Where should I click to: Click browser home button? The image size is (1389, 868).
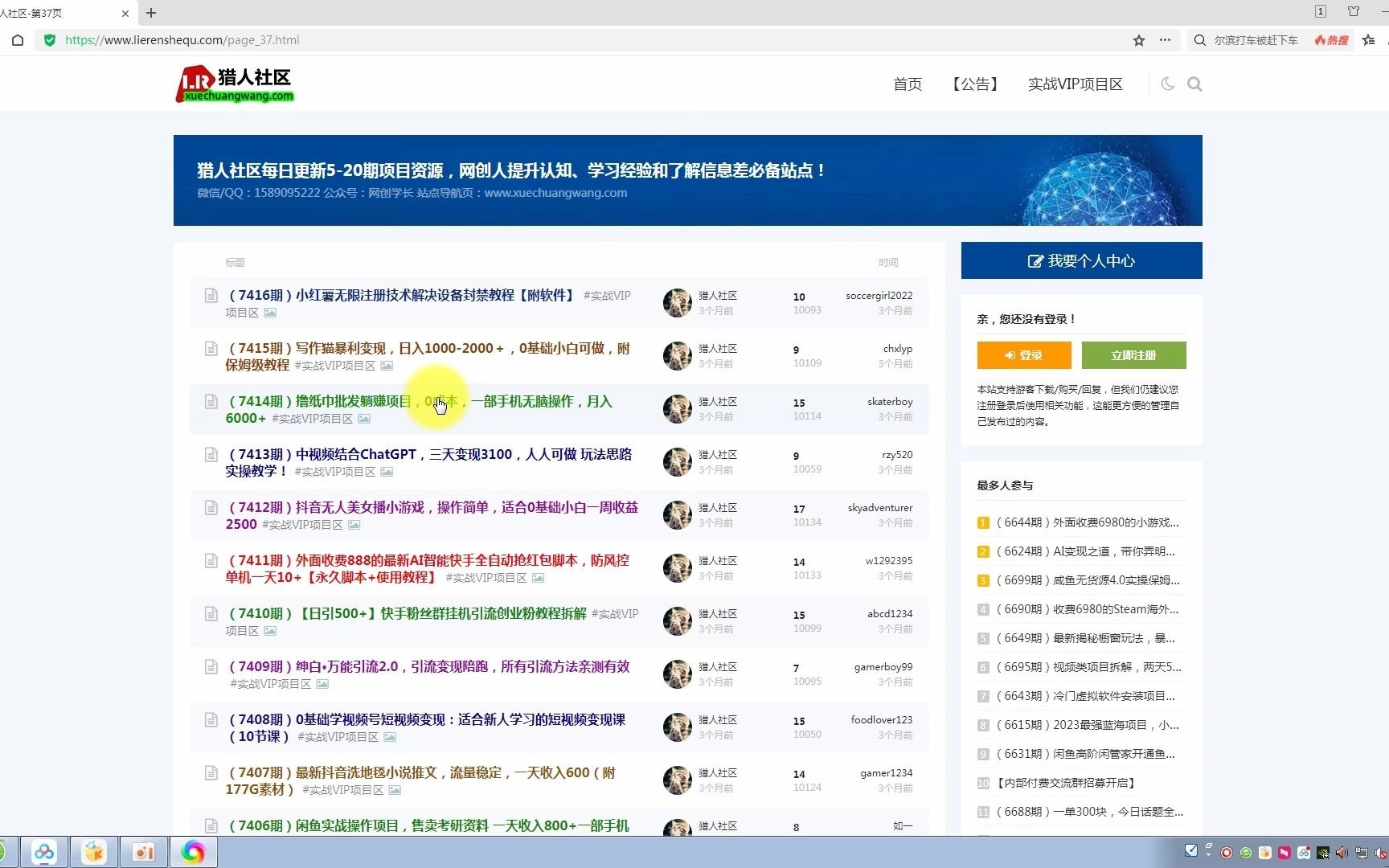click(18, 40)
